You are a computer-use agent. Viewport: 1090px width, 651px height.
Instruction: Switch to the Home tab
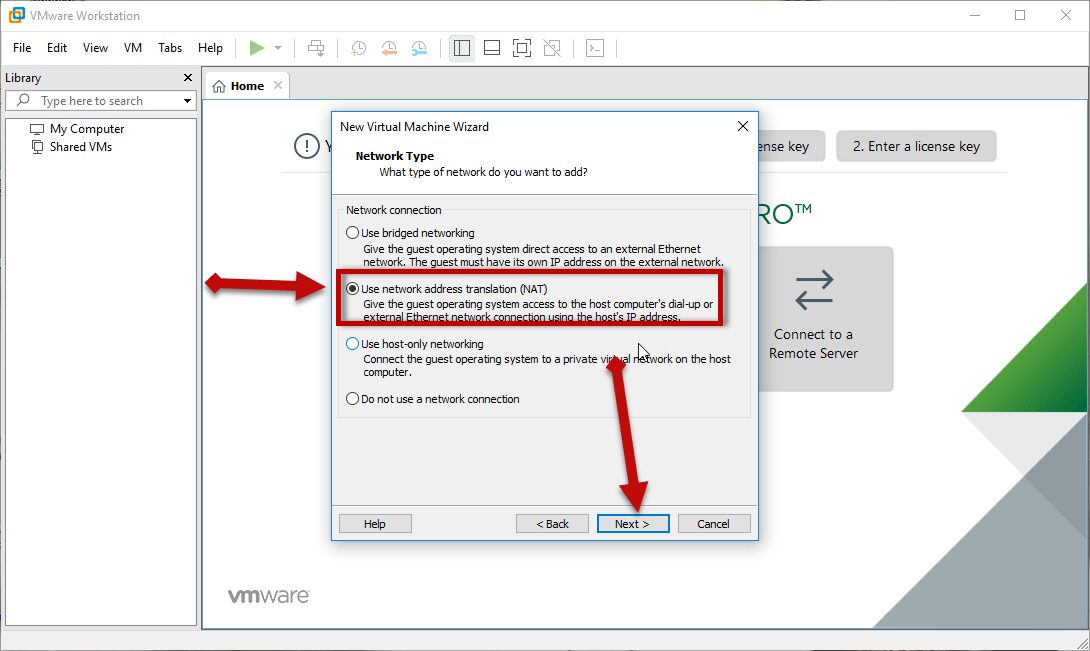240,86
